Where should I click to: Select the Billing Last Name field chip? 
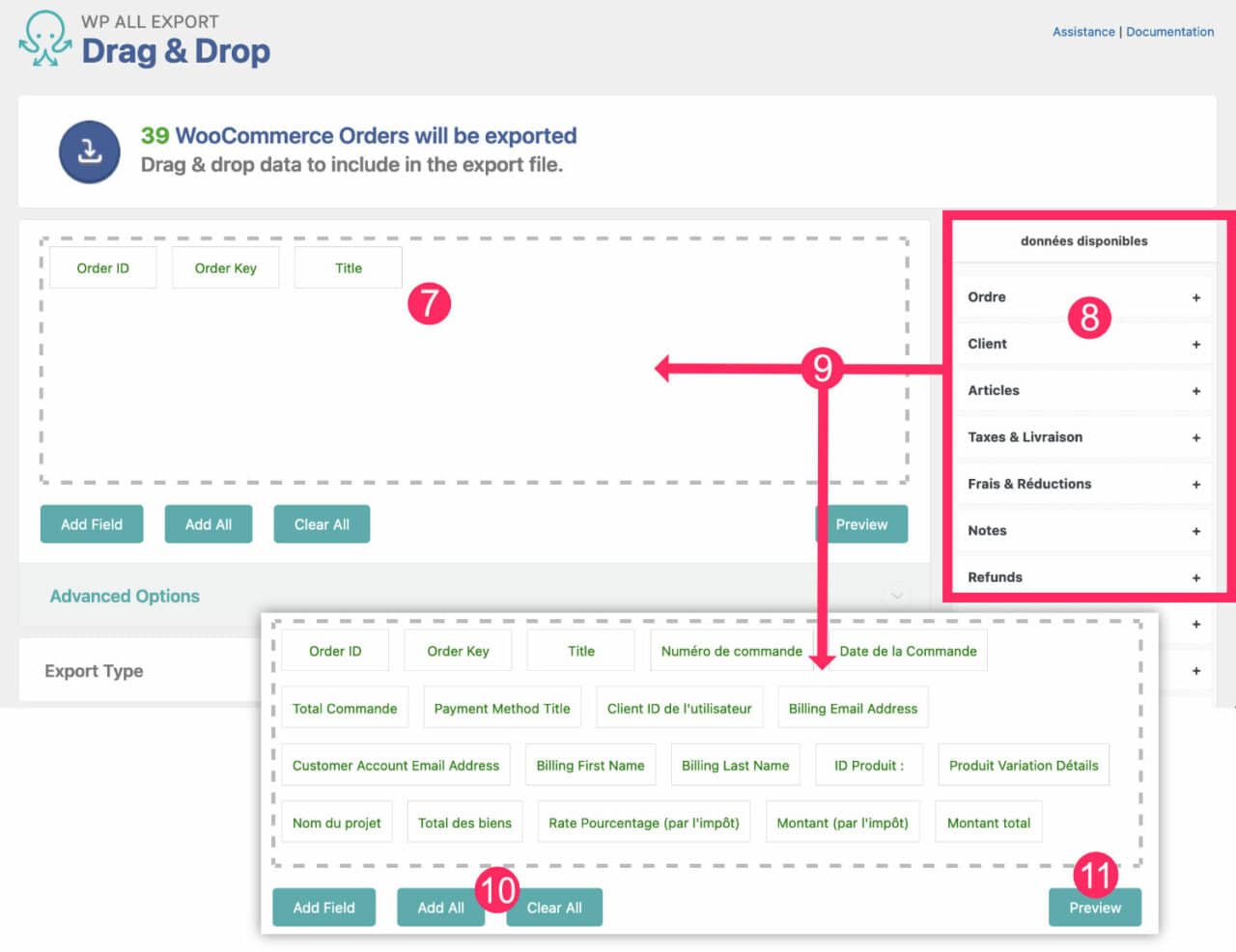click(x=735, y=765)
